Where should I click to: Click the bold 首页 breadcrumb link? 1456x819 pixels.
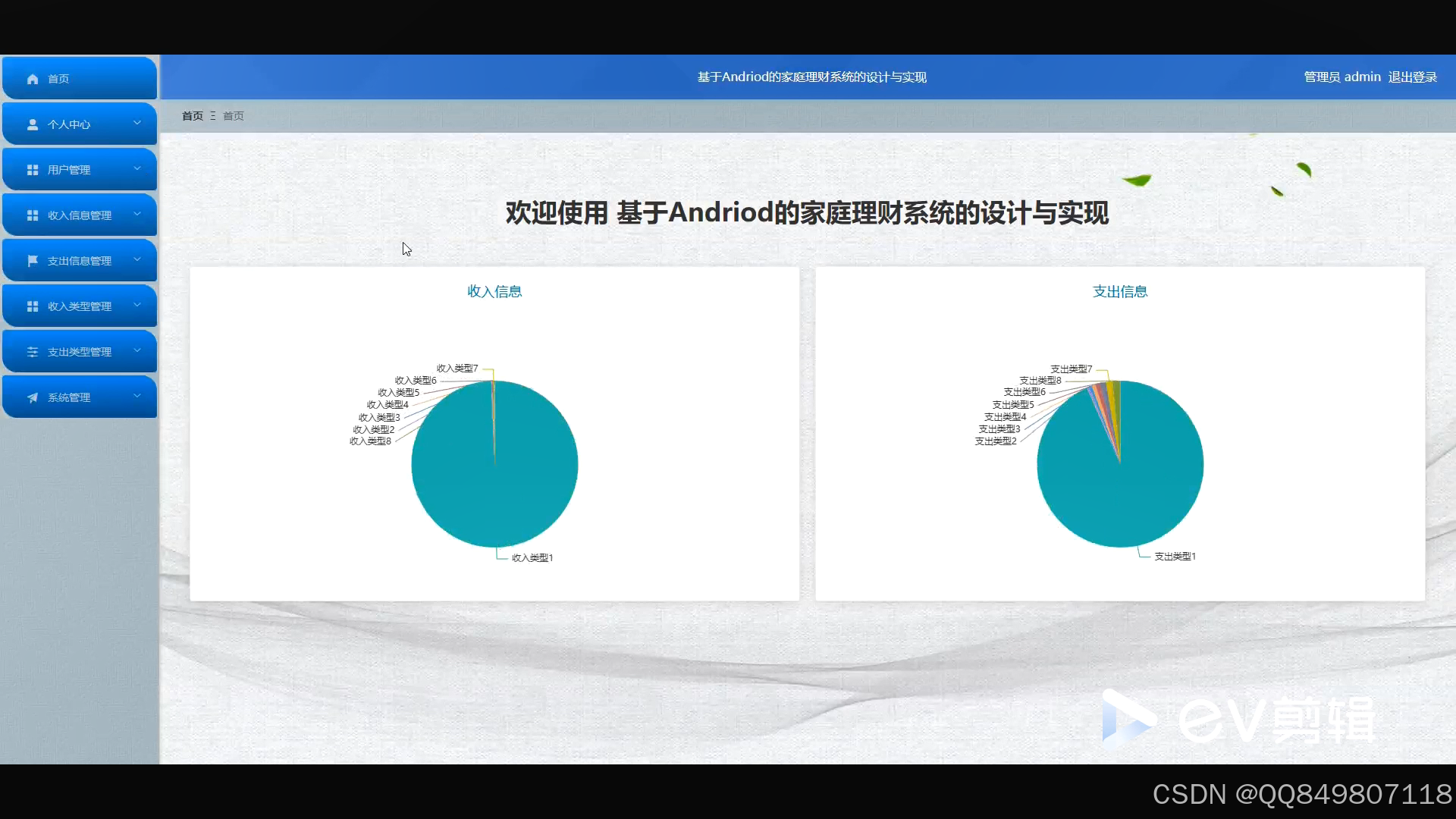193,116
